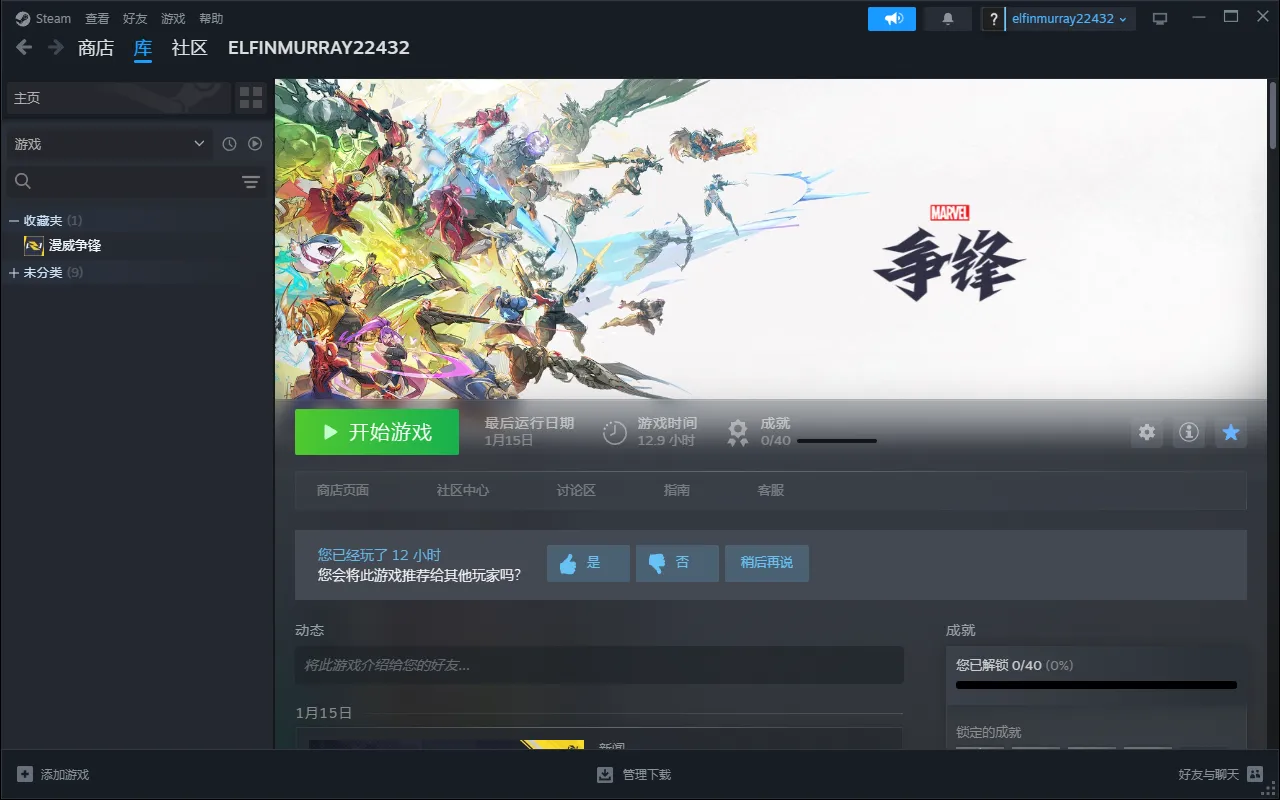Open elfinmurray22432 account dropdown

1070,19
